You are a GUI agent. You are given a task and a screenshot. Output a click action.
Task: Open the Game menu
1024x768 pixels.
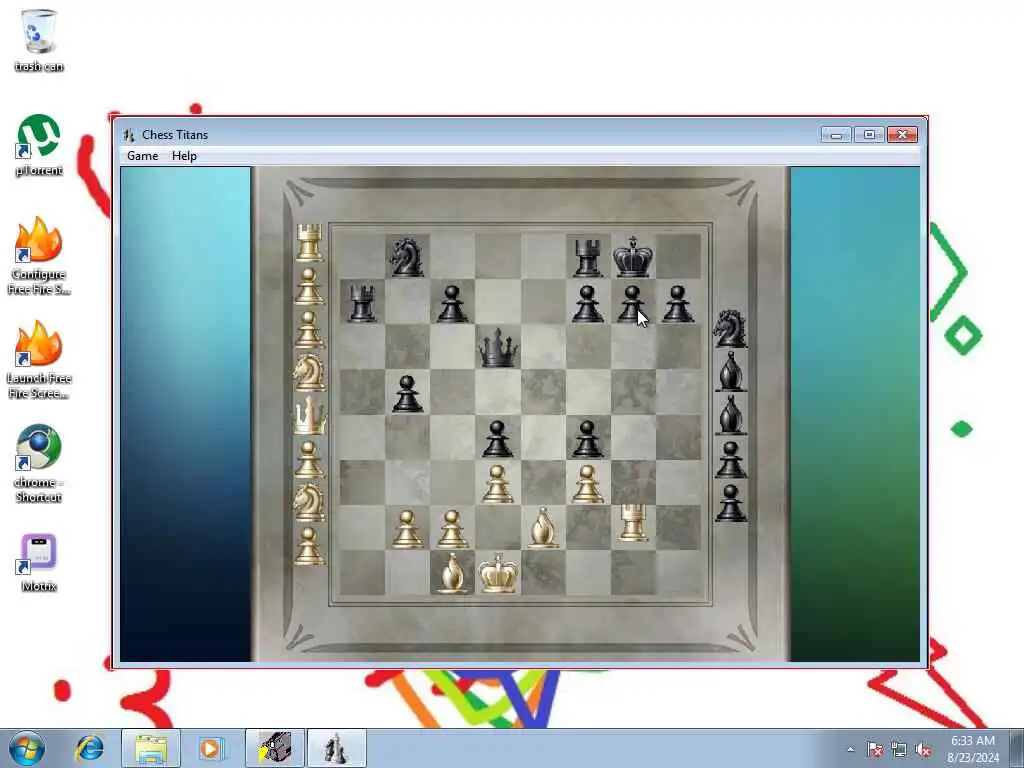(142, 156)
